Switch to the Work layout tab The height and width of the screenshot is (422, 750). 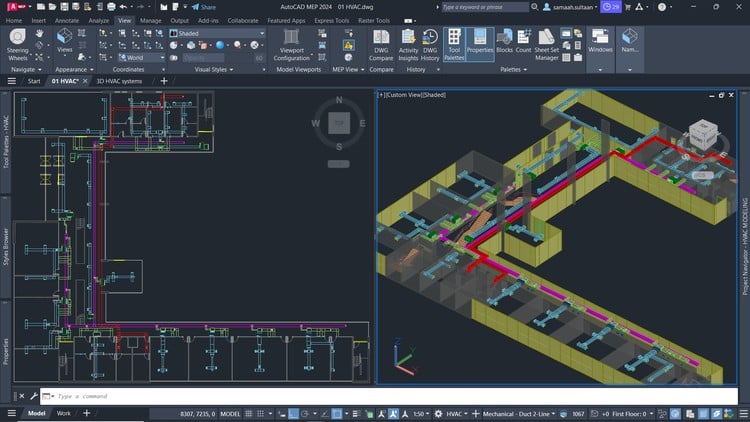pos(64,413)
